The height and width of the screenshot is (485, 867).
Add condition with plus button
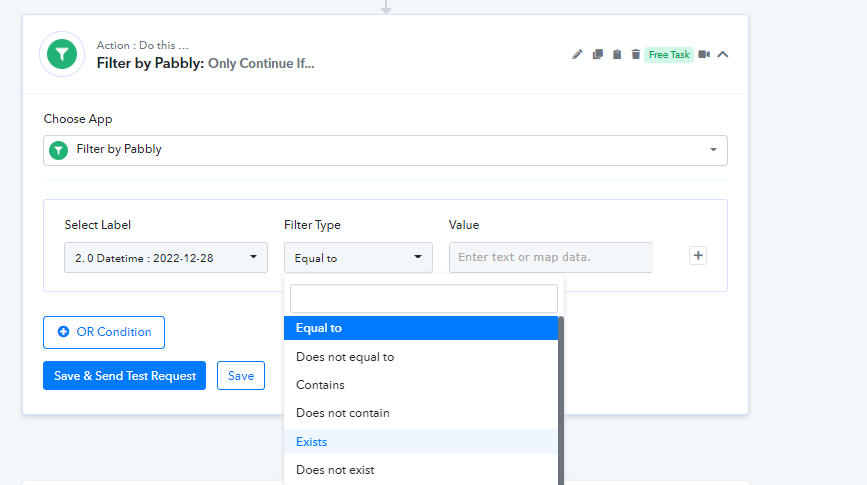tap(698, 255)
